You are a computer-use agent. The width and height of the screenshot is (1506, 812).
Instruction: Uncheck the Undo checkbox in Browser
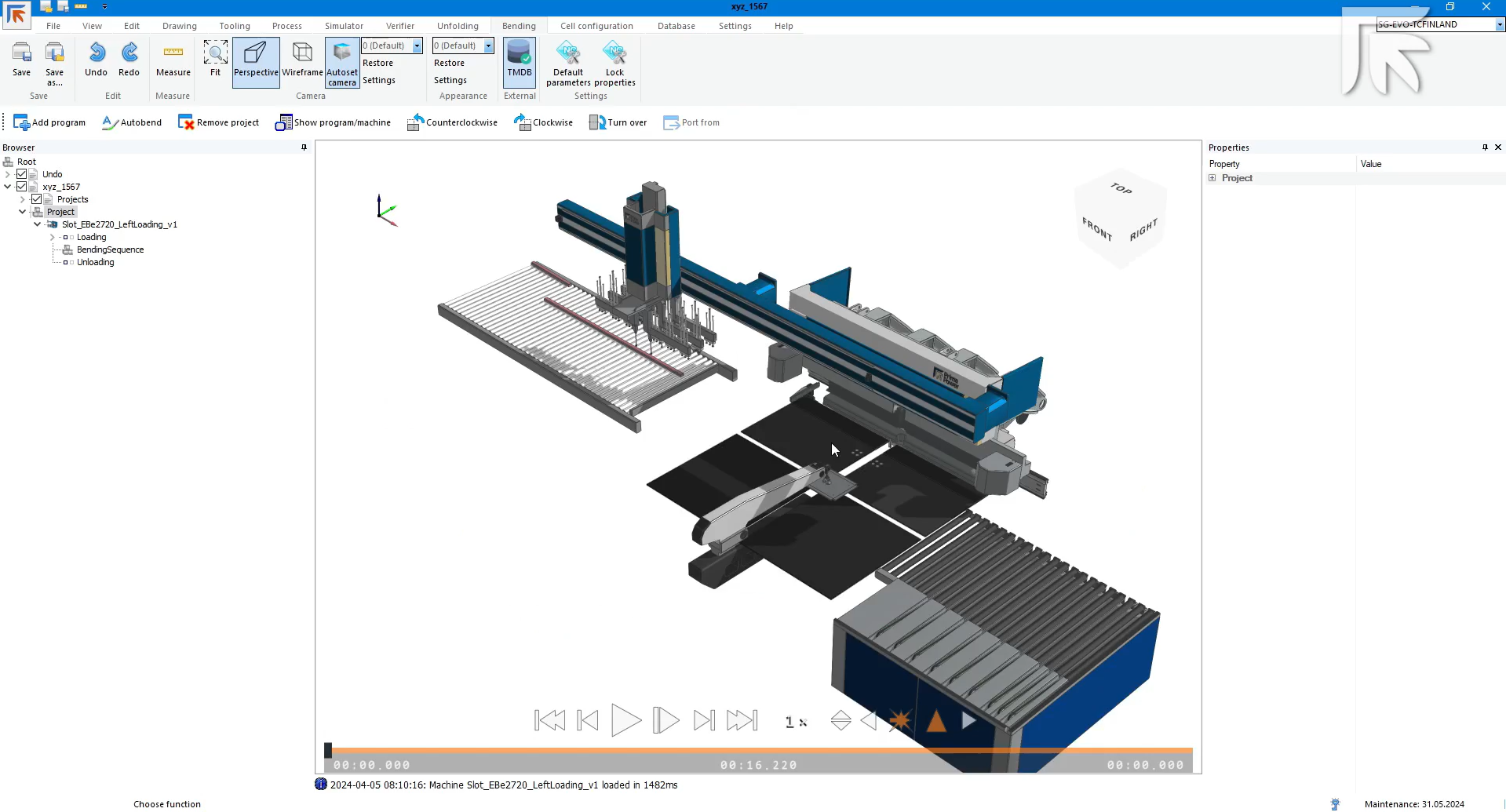point(22,174)
